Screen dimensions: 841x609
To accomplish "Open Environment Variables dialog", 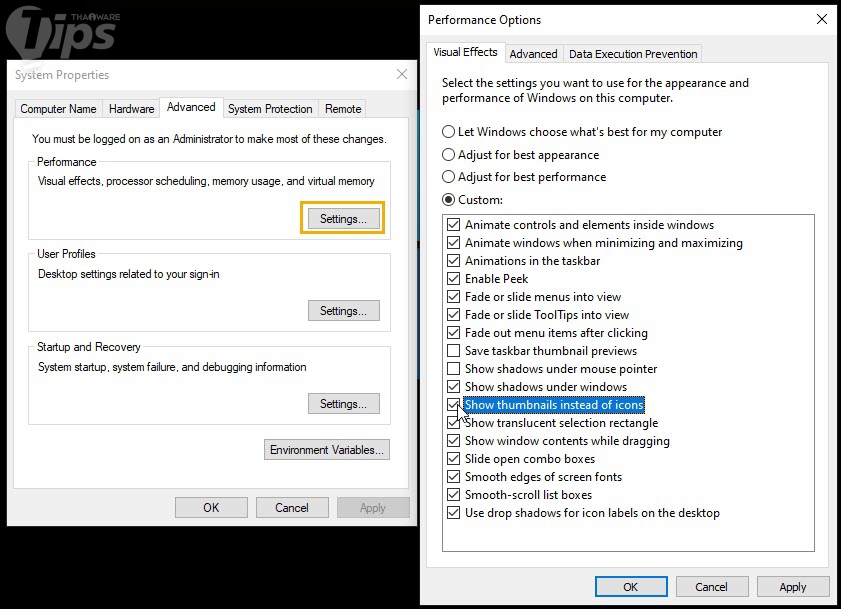I will pyautogui.click(x=327, y=450).
